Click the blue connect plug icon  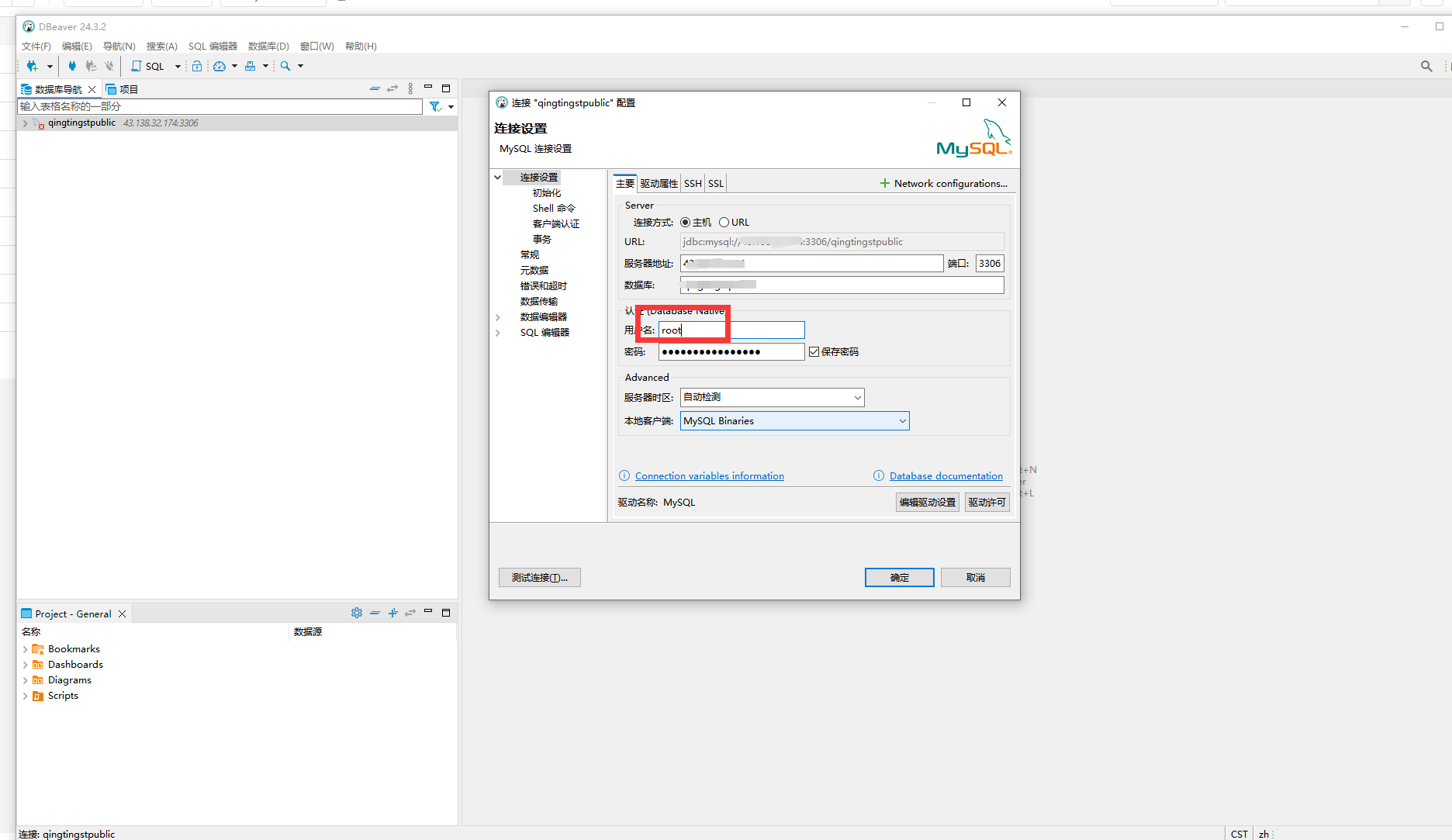(x=72, y=66)
